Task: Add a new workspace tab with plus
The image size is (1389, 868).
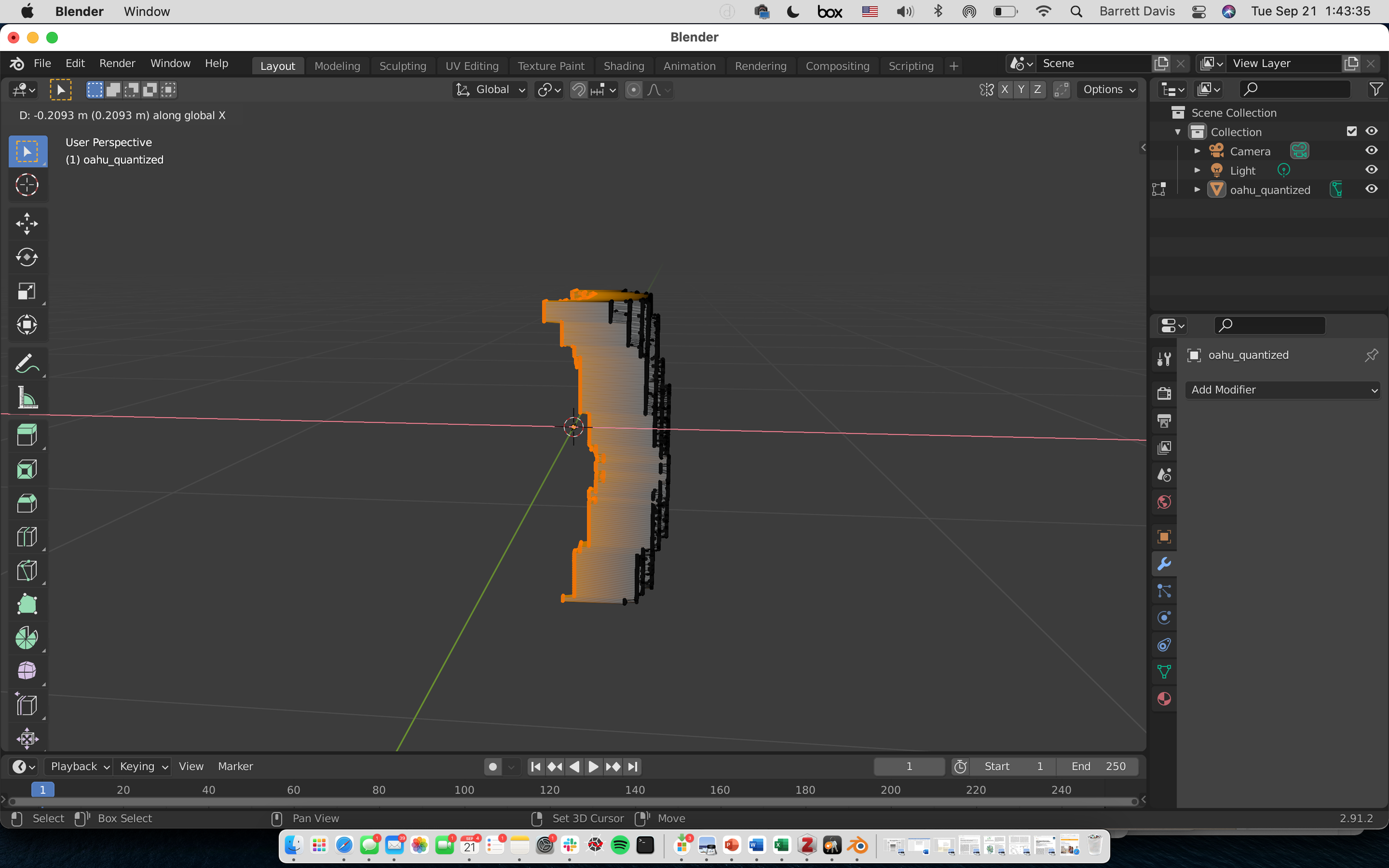Action: [x=954, y=66]
